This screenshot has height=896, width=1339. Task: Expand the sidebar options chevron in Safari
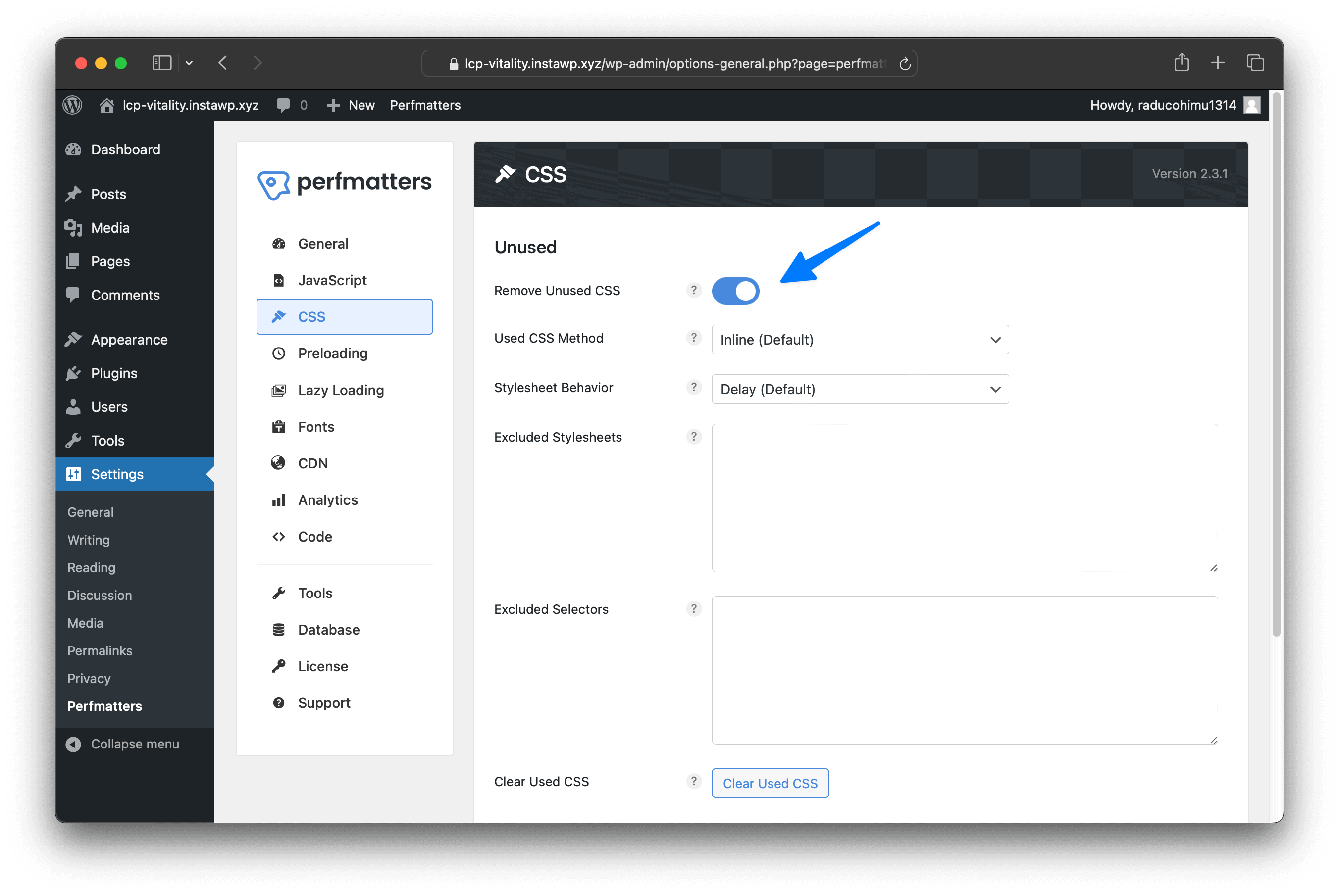click(189, 63)
